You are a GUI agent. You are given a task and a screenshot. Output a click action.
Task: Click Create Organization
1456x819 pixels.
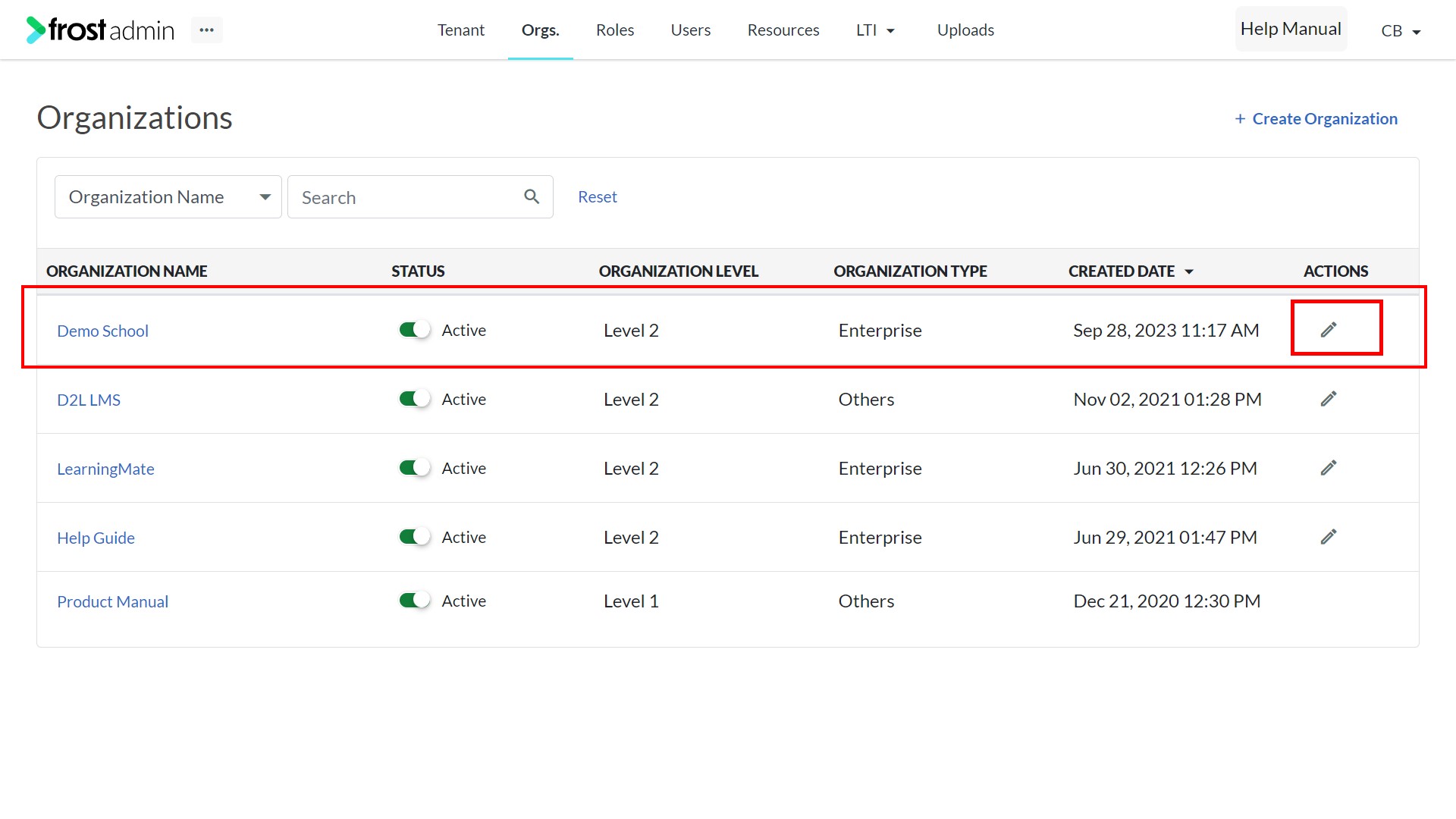point(1316,119)
